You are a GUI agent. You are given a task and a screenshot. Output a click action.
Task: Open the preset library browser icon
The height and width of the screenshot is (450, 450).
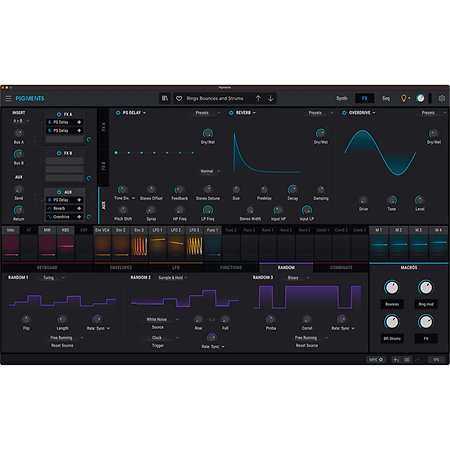coord(165,98)
